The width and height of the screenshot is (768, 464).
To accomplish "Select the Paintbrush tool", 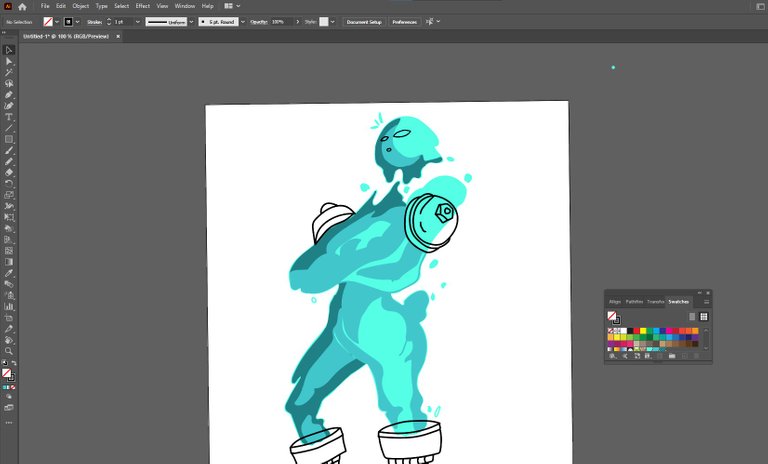I will (x=9, y=150).
